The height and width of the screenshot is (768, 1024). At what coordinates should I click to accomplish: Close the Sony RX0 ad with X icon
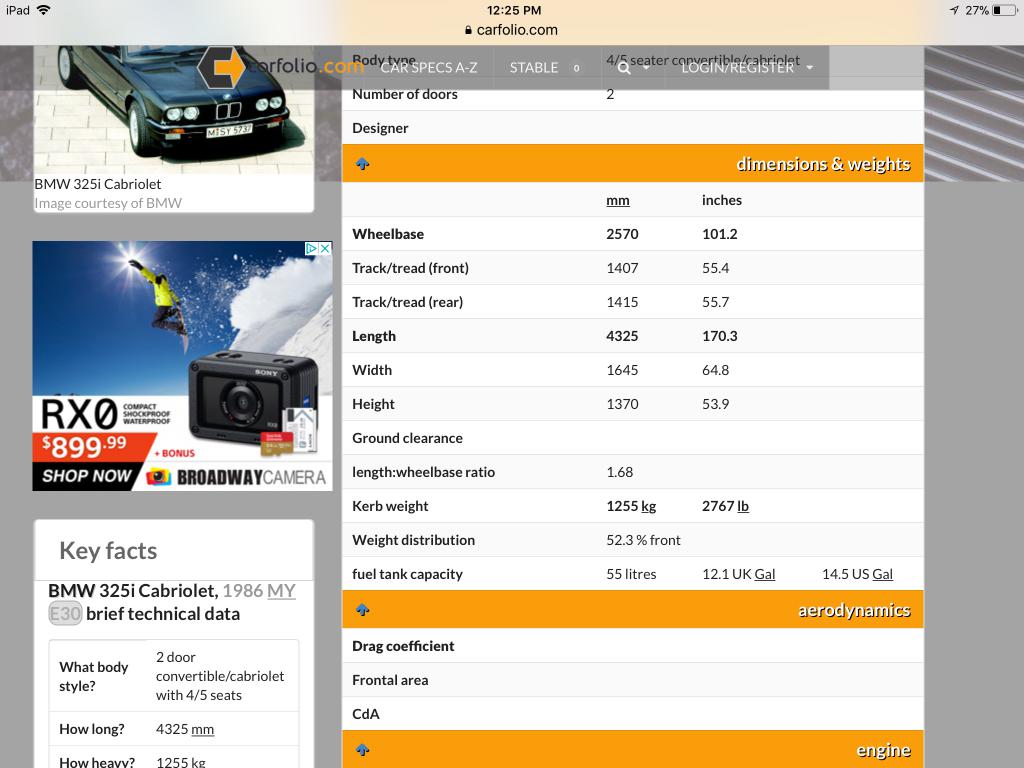pos(325,249)
